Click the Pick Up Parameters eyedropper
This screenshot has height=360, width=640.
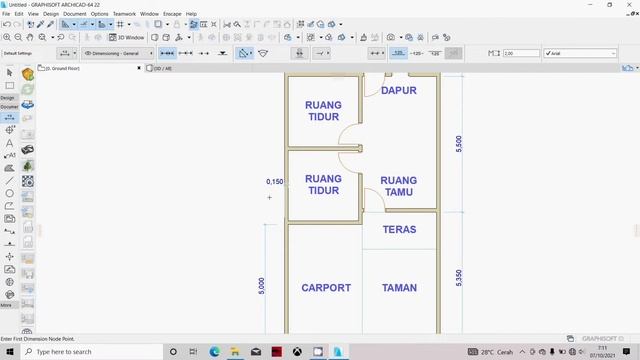pyautogui.click(x=40, y=24)
